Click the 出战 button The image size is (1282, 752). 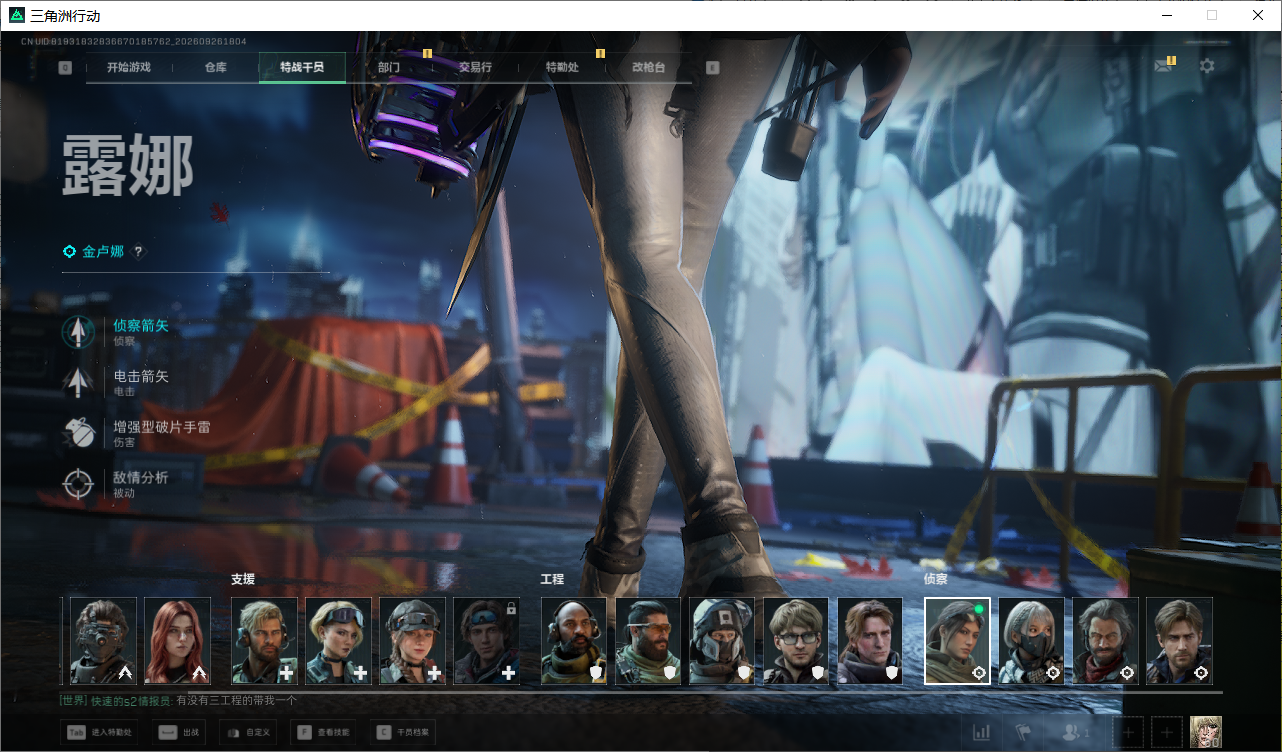tap(179, 732)
